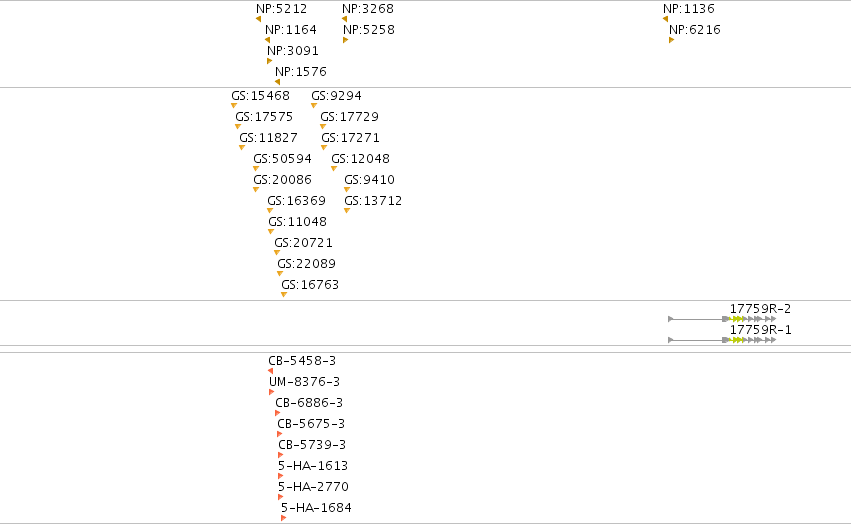Click the 17759R-1 transcript gene model glyph

[x=722, y=340]
